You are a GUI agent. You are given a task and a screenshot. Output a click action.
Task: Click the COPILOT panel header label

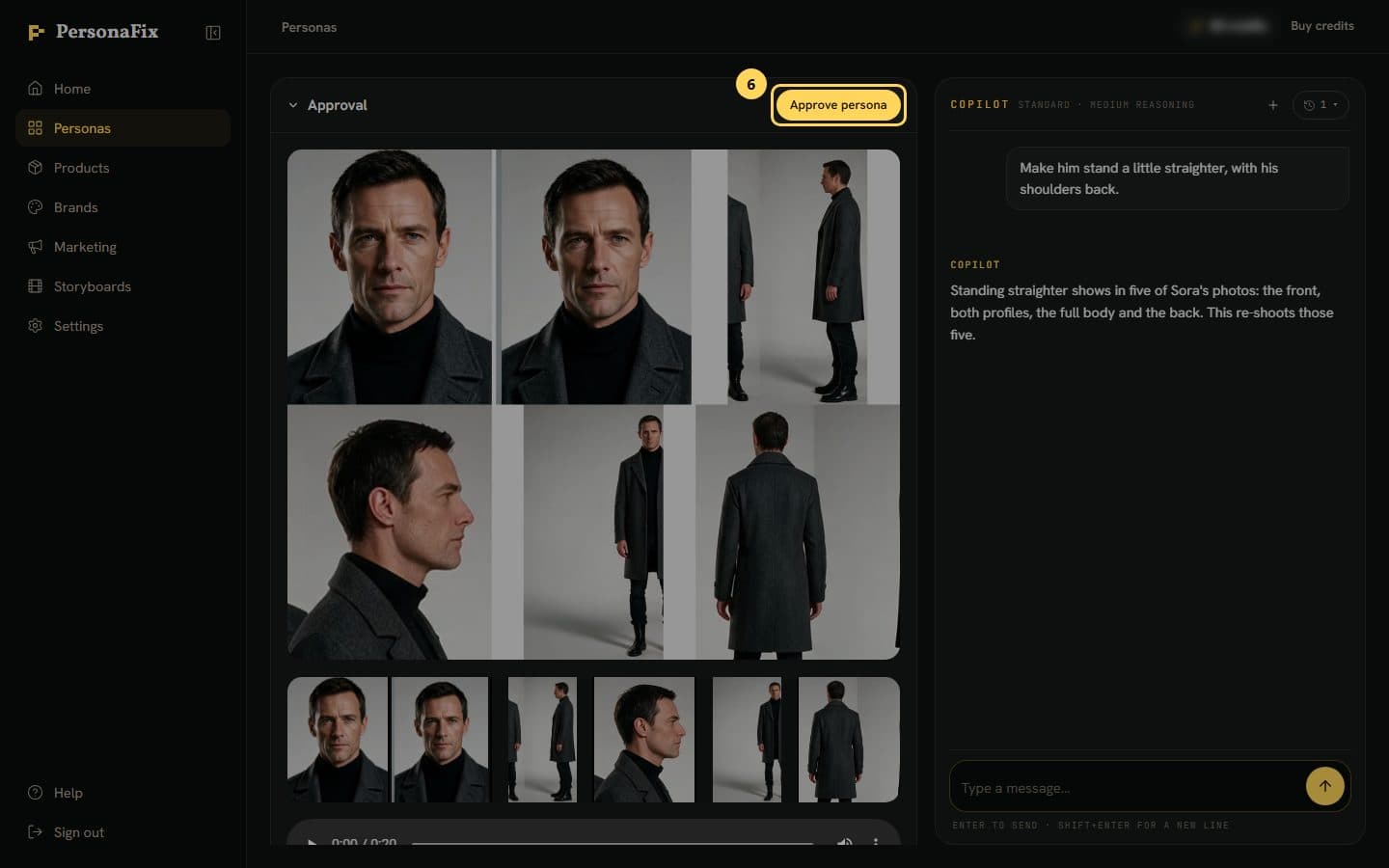click(x=979, y=104)
